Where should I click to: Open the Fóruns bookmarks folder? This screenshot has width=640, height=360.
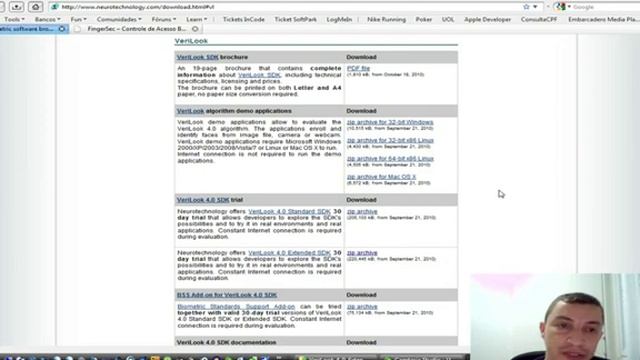(164, 19)
